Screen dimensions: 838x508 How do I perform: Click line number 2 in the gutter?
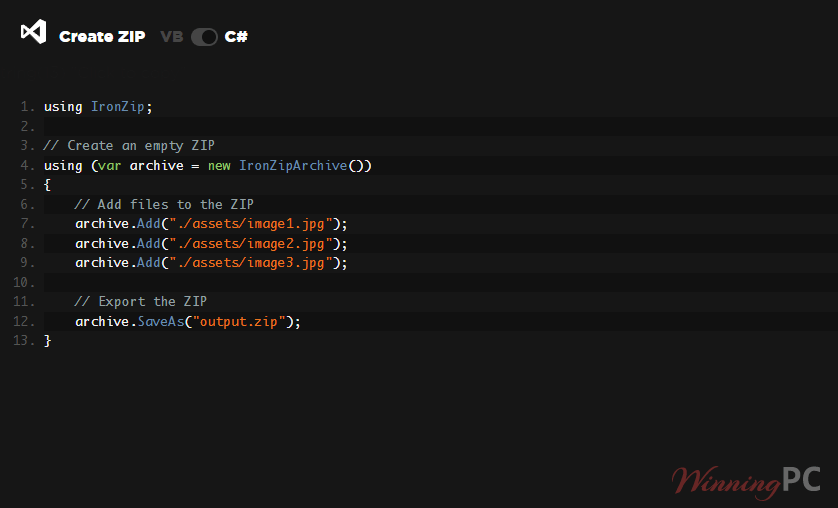(27, 127)
